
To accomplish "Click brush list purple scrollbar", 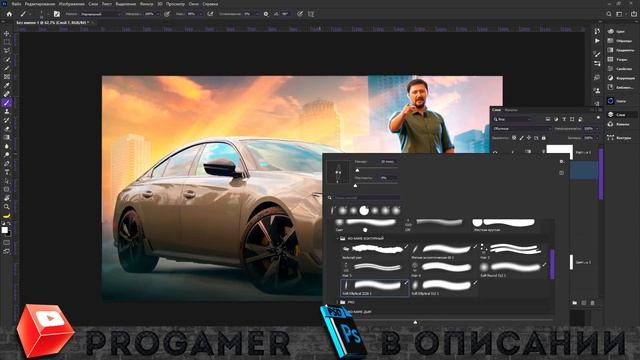I will click(x=552, y=264).
